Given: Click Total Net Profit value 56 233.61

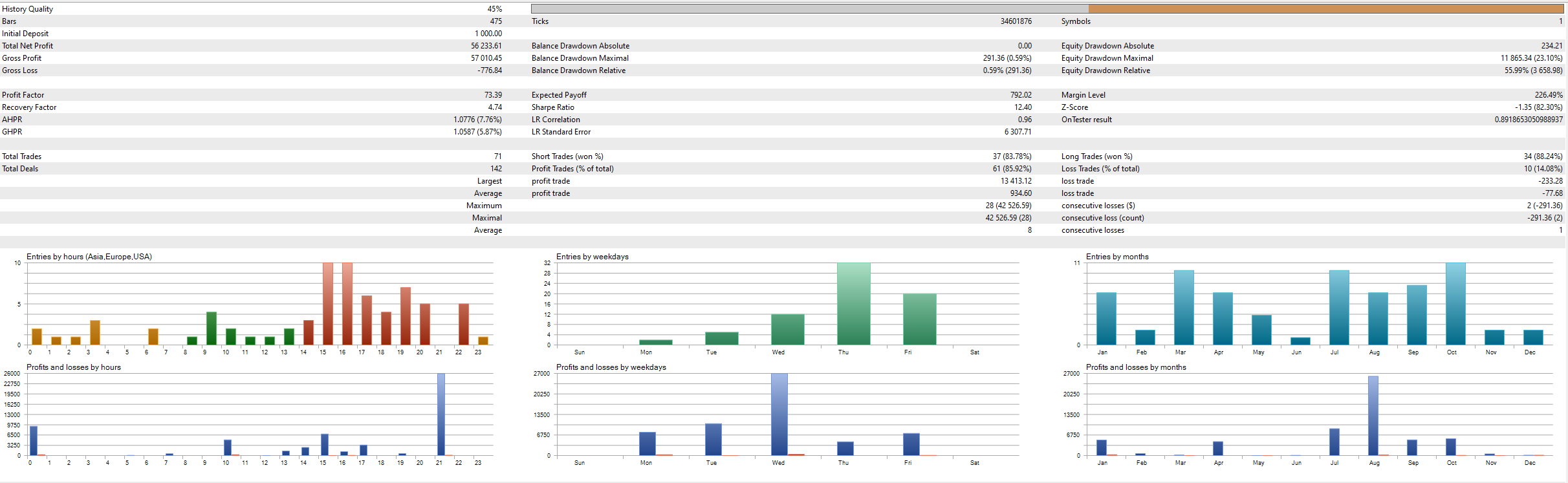Looking at the screenshot, I should click(x=486, y=46).
